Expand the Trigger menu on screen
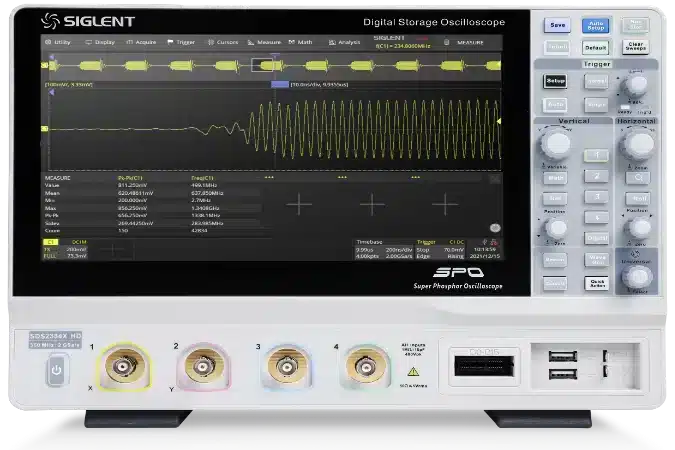The image size is (675, 450). pos(182,42)
